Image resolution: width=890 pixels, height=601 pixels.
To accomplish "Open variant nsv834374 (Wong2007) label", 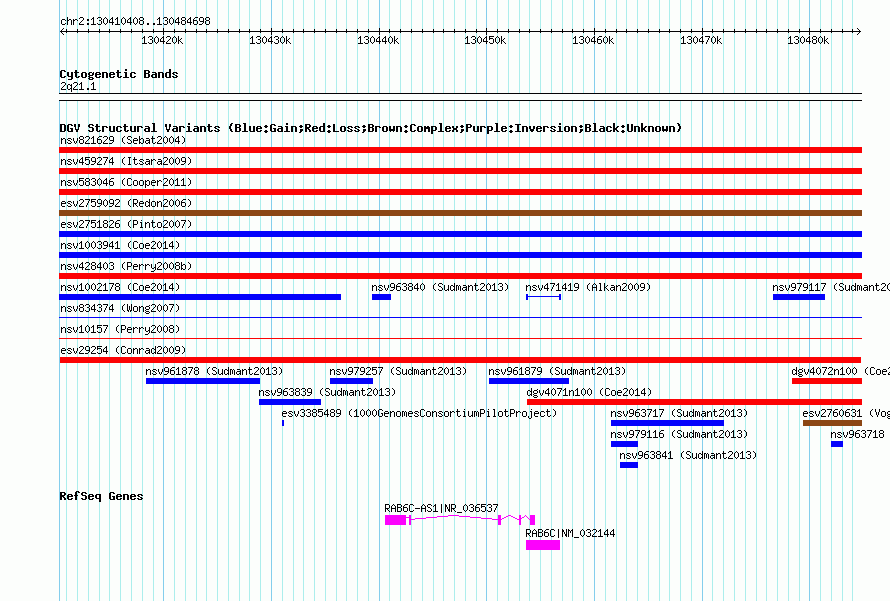I will coord(120,308).
